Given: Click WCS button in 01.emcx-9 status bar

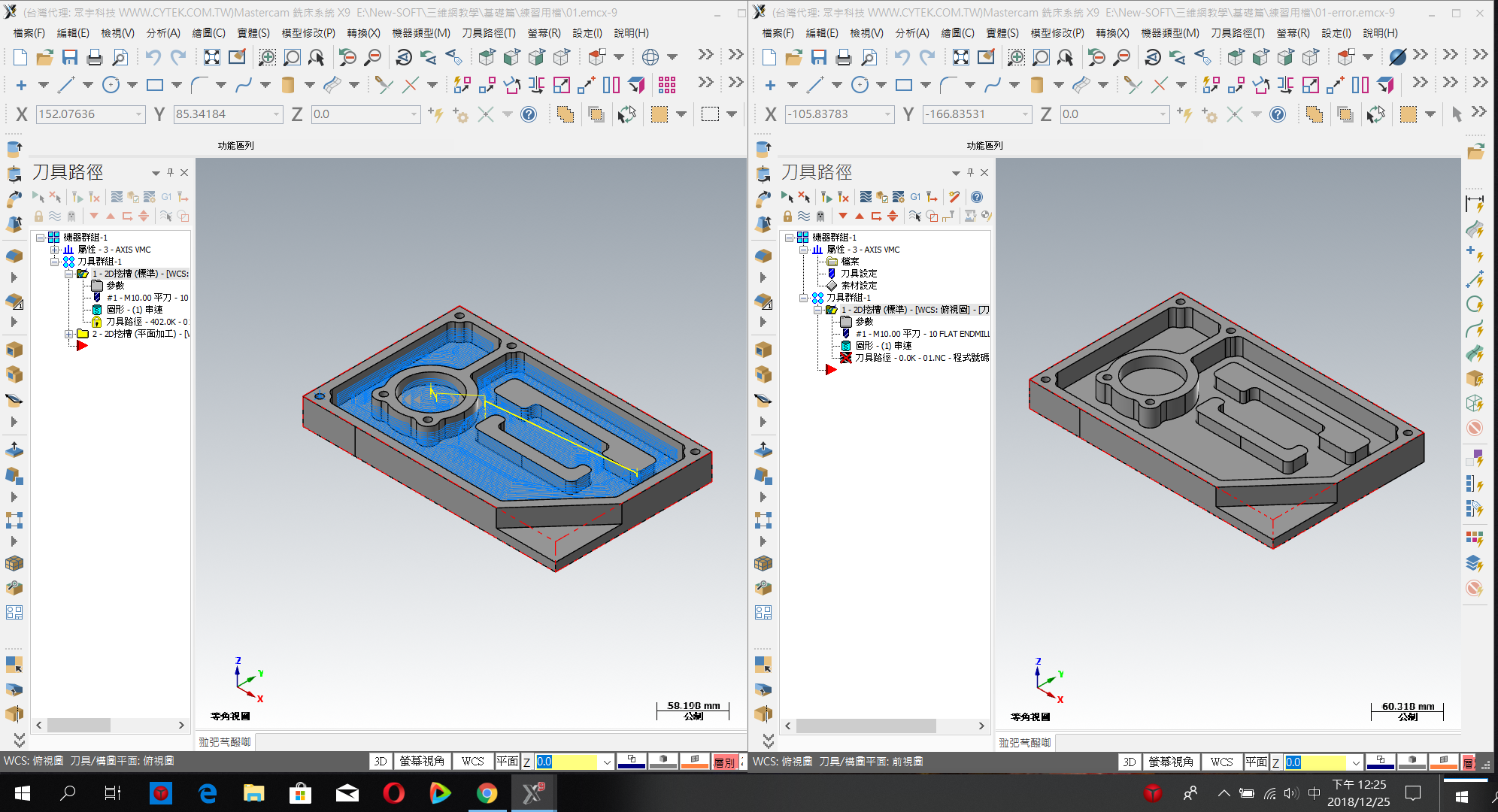Looking at the screenshot, I should tap(473, 762).
